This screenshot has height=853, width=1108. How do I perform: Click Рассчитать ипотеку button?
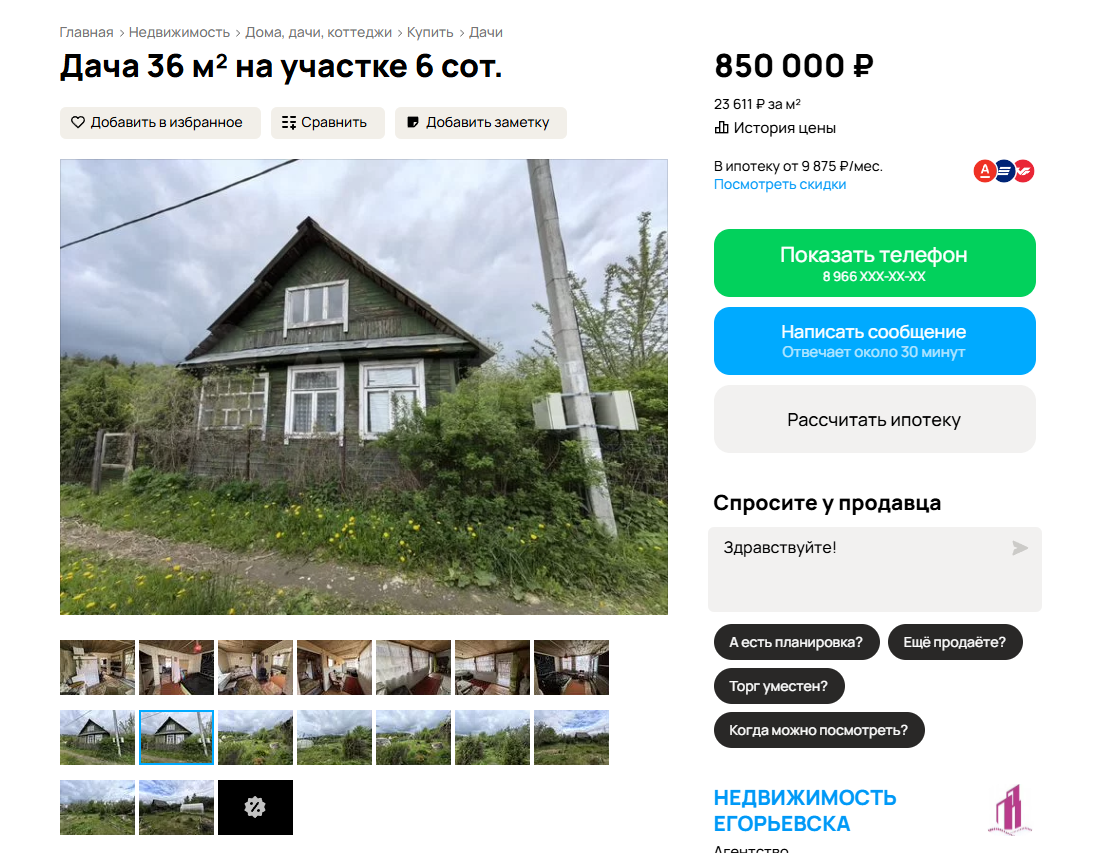coord(874,419)
